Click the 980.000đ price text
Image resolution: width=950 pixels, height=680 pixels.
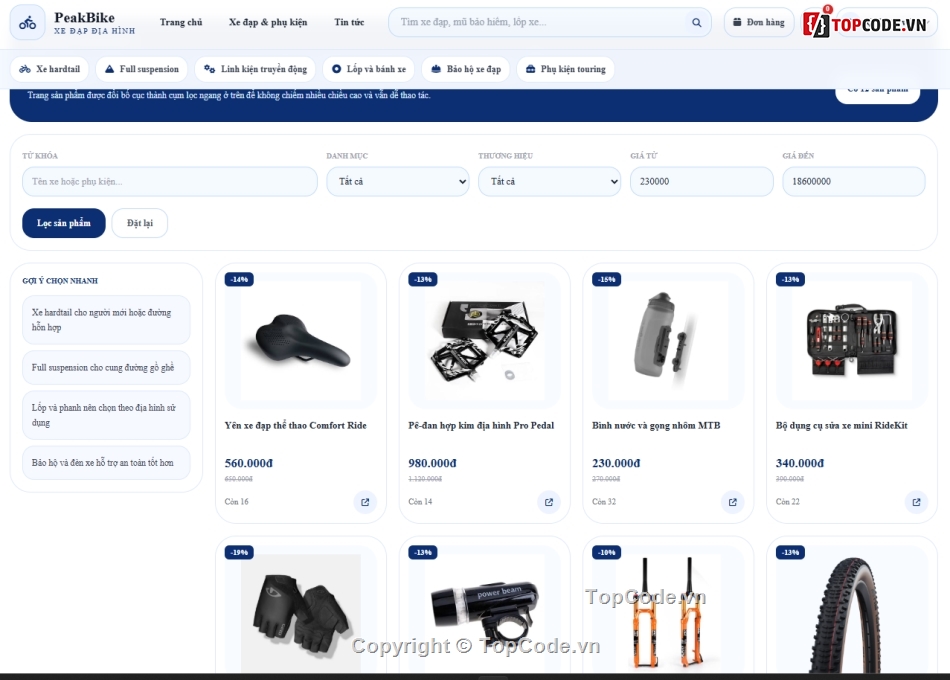pyautogui.click(x=432, y=463)
